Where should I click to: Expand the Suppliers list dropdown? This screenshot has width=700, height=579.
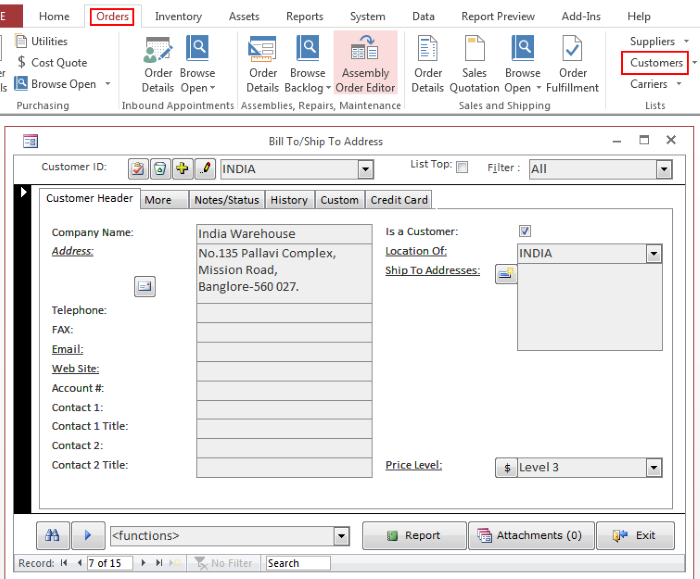tap(686, 41)
